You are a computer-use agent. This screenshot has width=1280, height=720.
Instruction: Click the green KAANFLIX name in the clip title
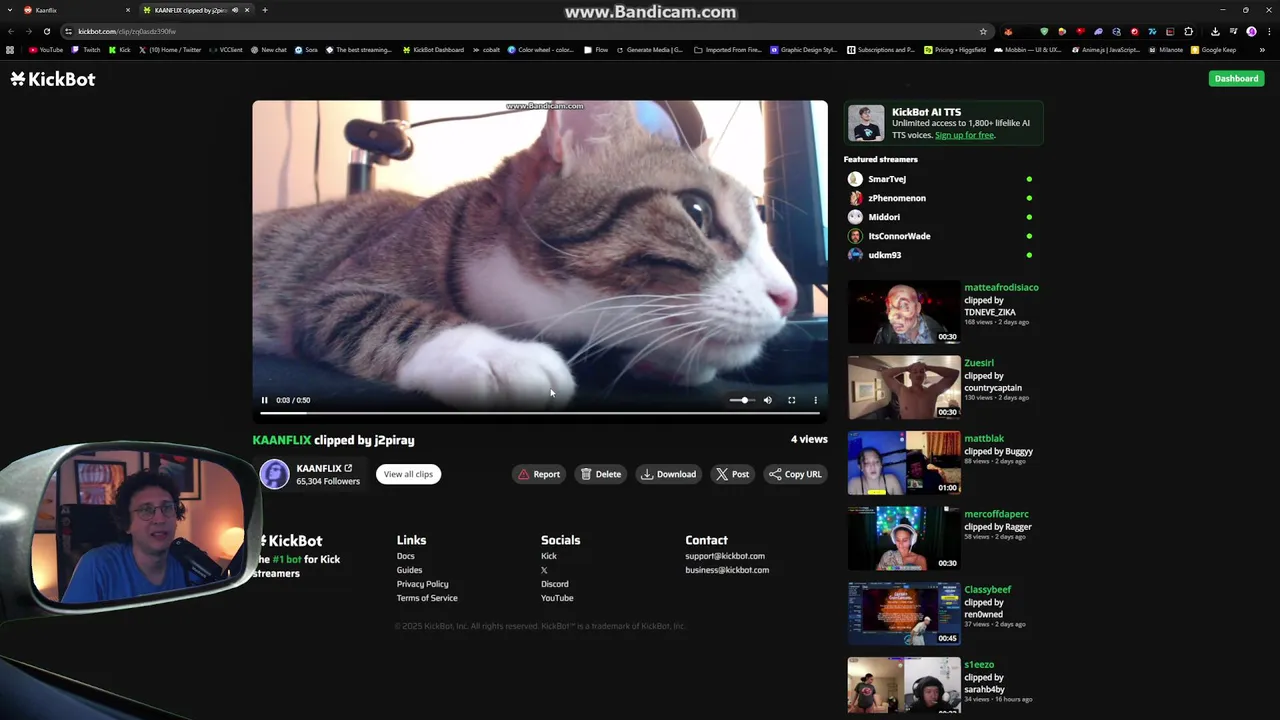281,440
